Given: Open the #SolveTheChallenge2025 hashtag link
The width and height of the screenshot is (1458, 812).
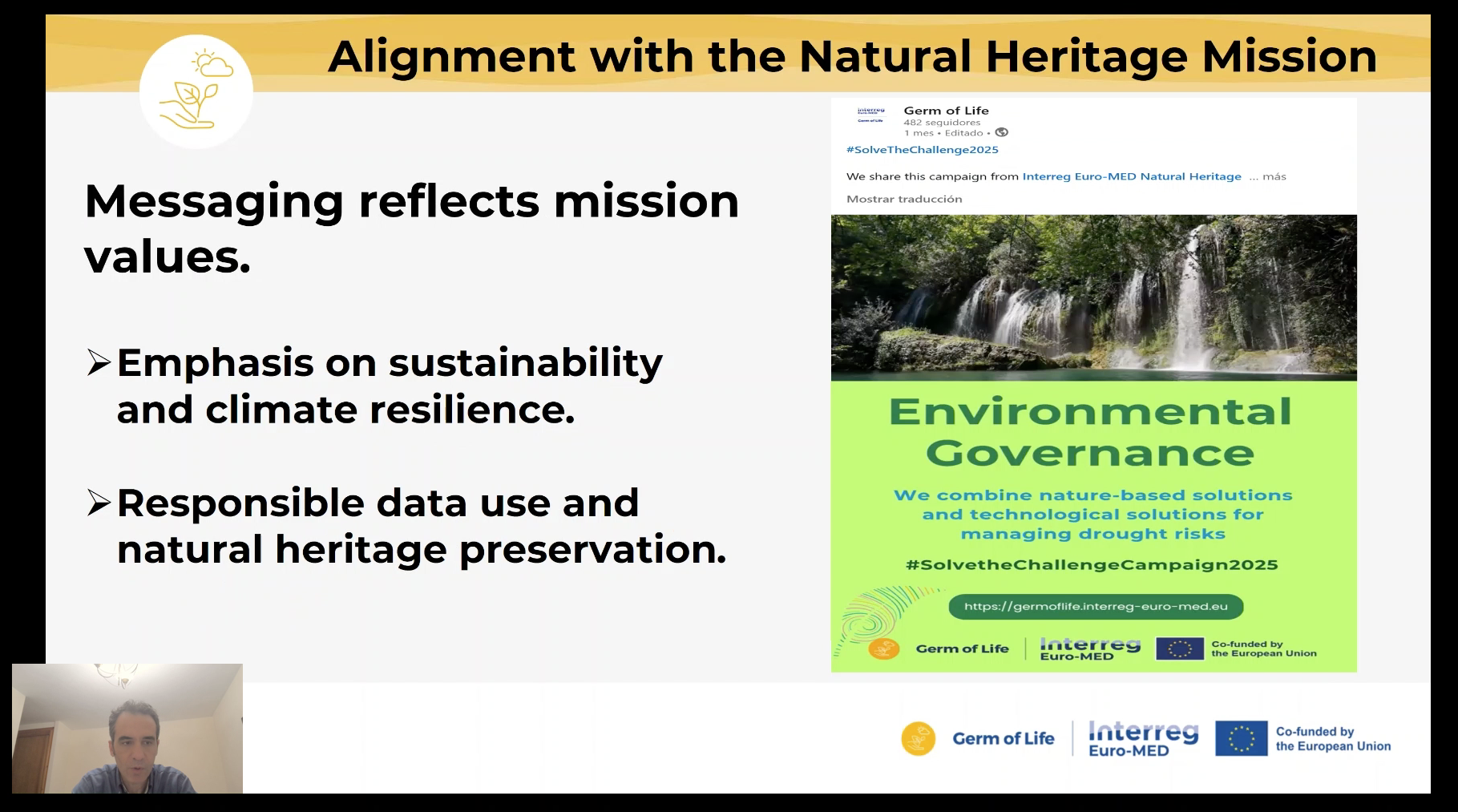Looking at the screenshot, I should [922, 150].
